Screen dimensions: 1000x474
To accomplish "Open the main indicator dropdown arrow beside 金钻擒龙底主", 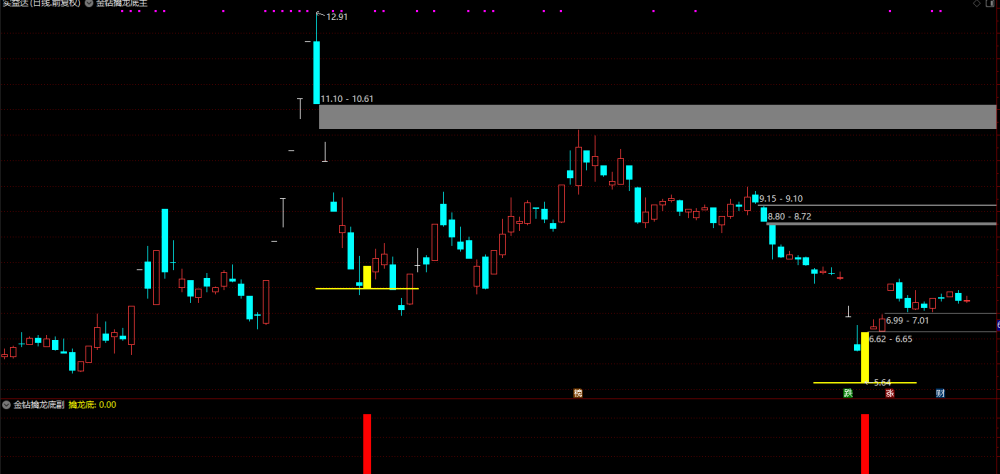I will click(89, 3).
